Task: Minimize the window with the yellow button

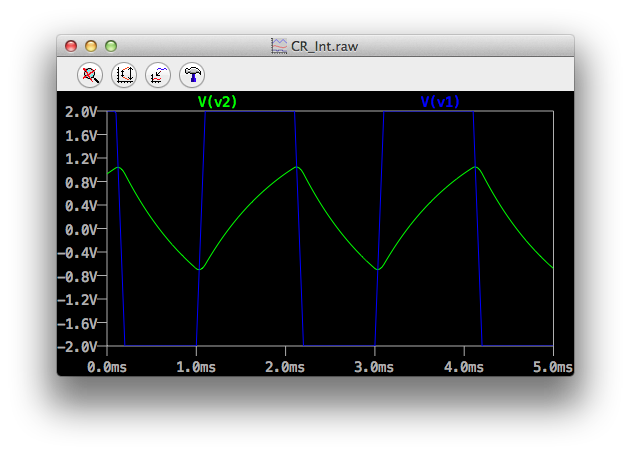Action: click(91, 46)
